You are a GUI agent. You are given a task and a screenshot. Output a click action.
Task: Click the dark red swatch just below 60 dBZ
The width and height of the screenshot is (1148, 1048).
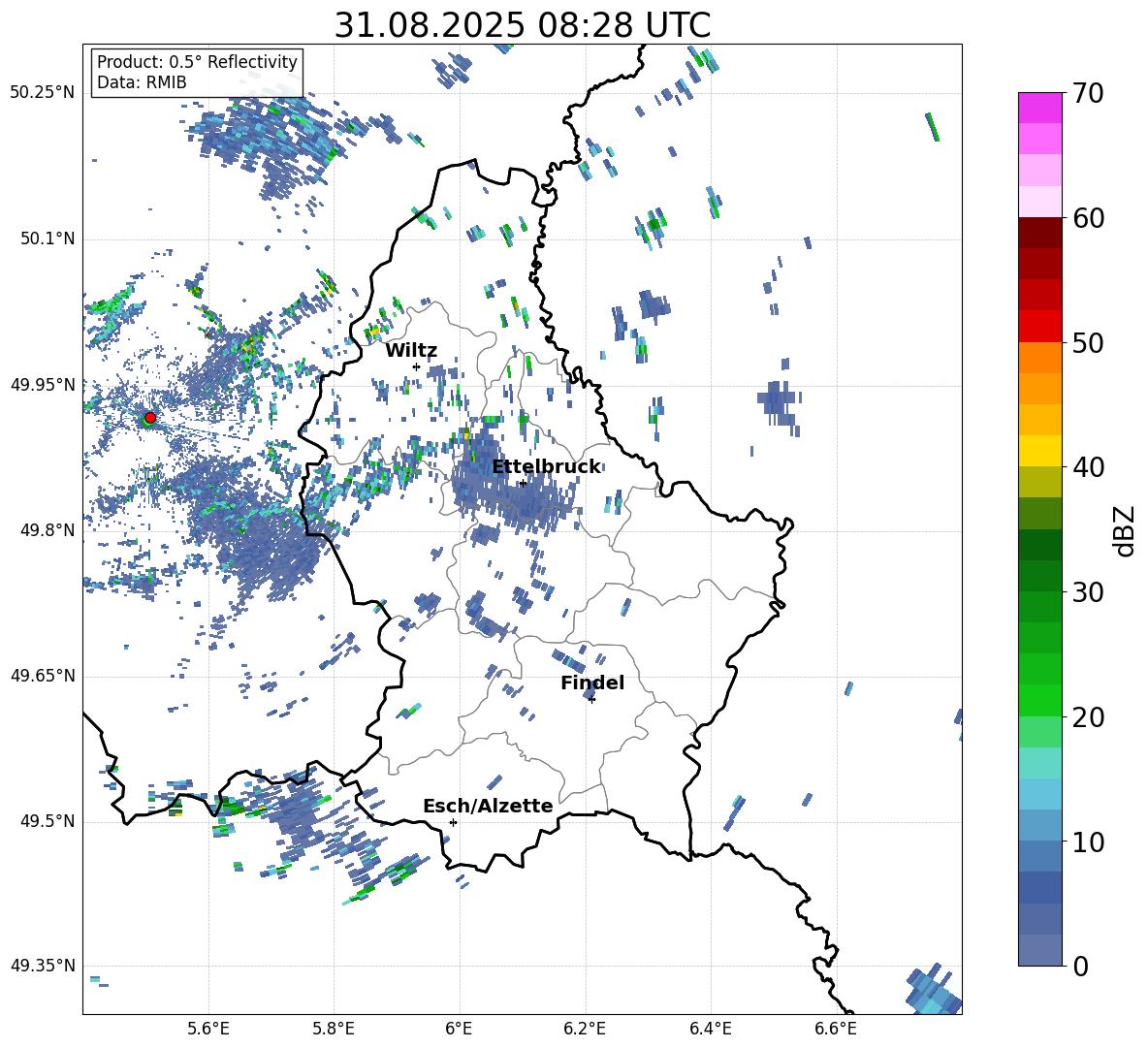(x=1039, y=233)
